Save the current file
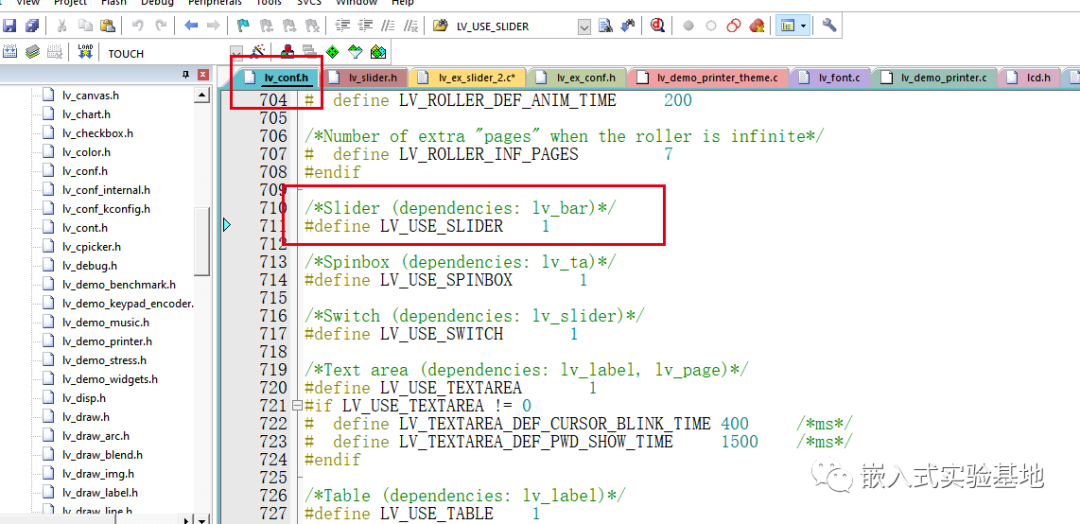The height and width of the screenshot is (524, 1080). 9,26
